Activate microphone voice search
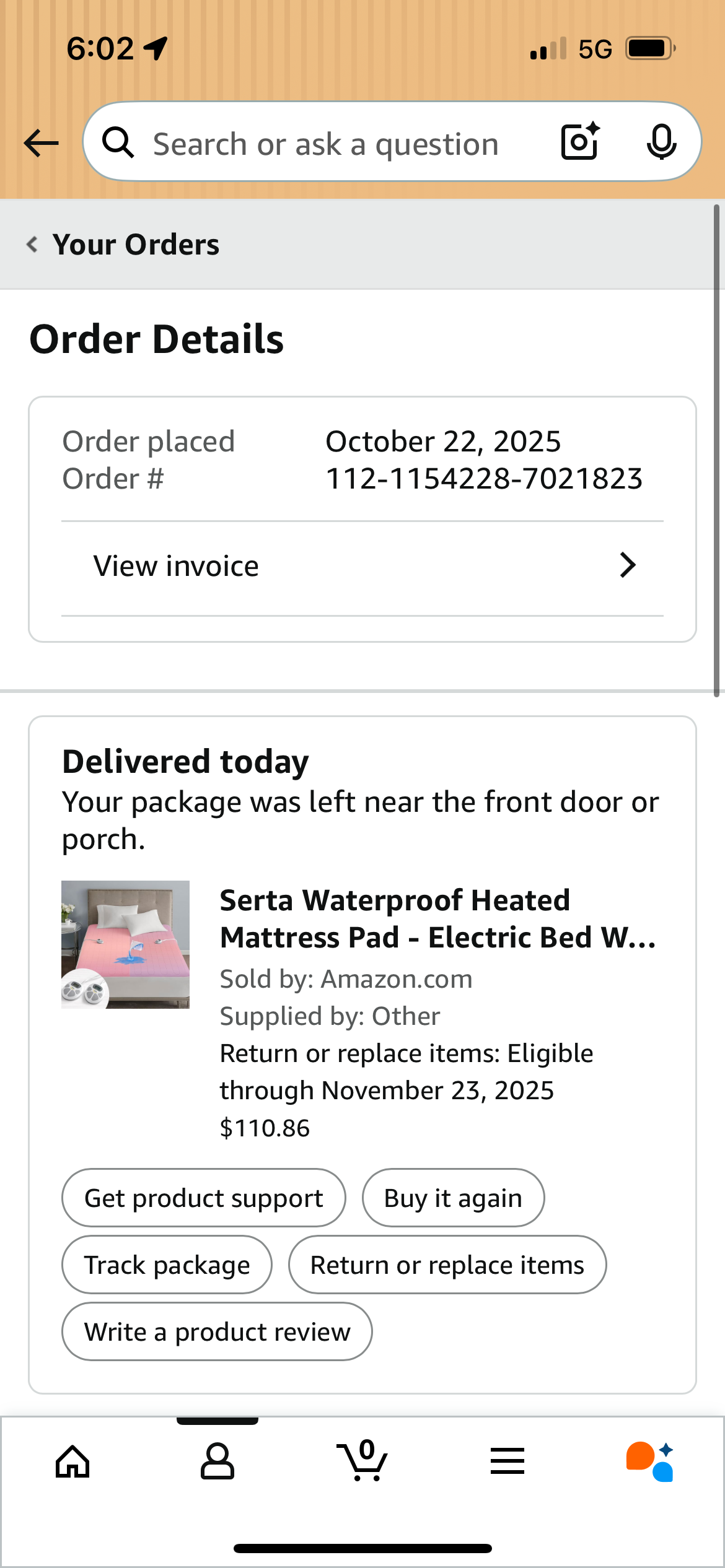725x1568 pixels. coord(661,142)
